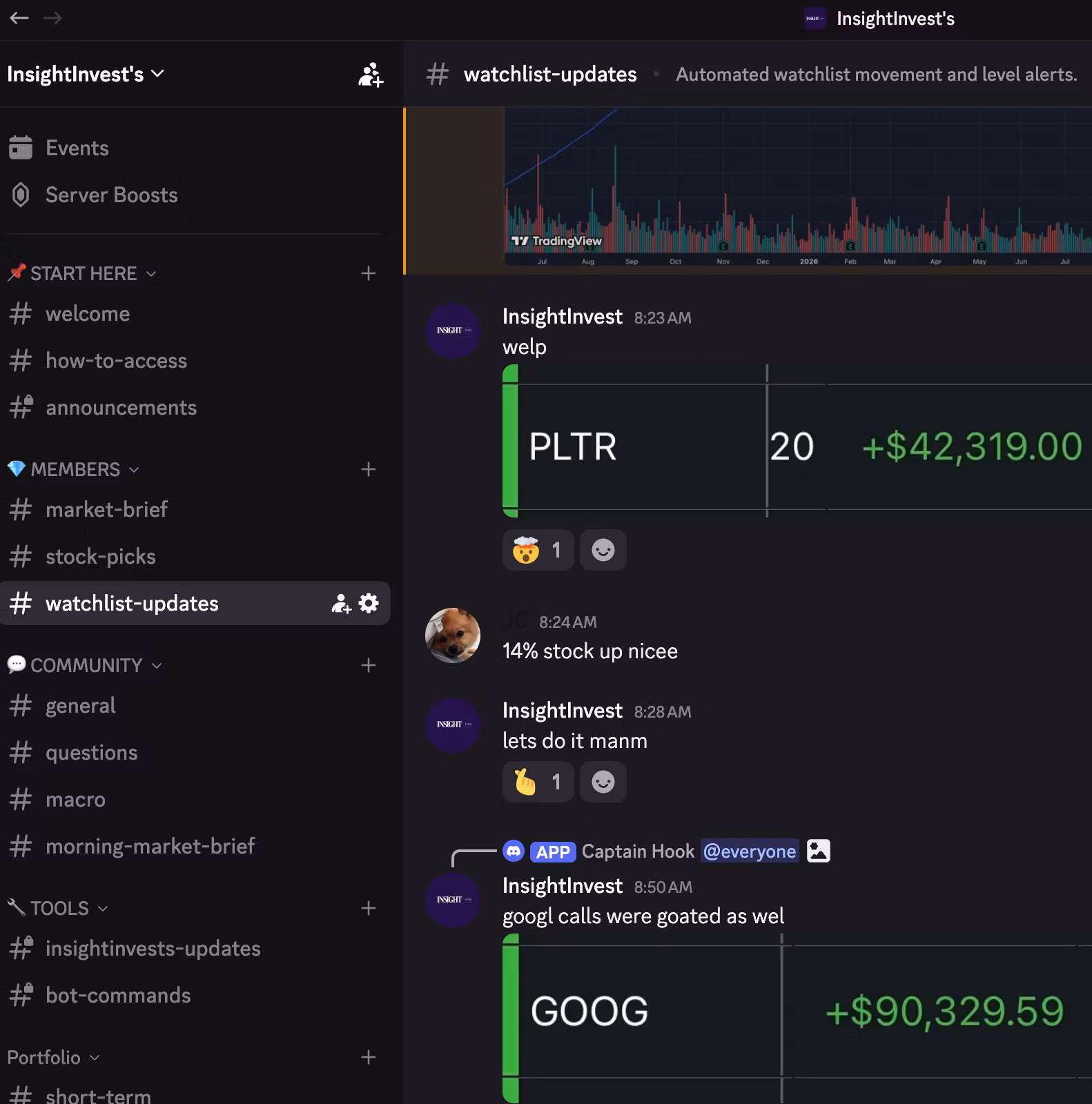Screen dimensions: 1092x1104
Task: Click the channel topic about automated watchlist alerts
Action: (x=877, y=75)
